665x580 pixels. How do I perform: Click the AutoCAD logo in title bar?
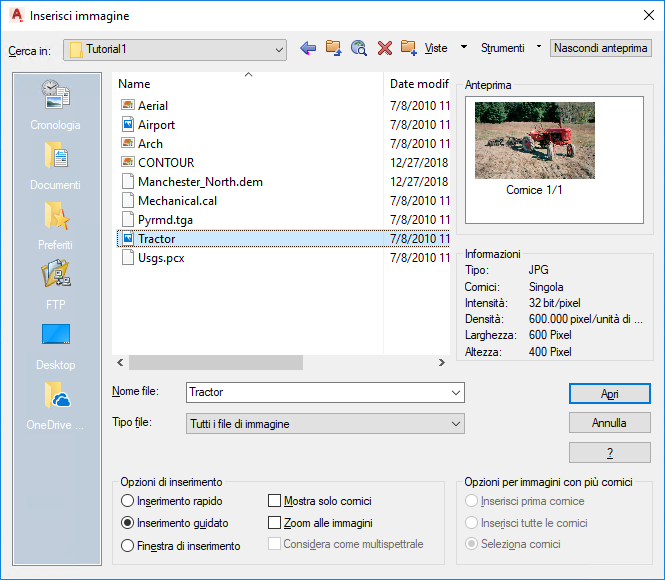17,15
